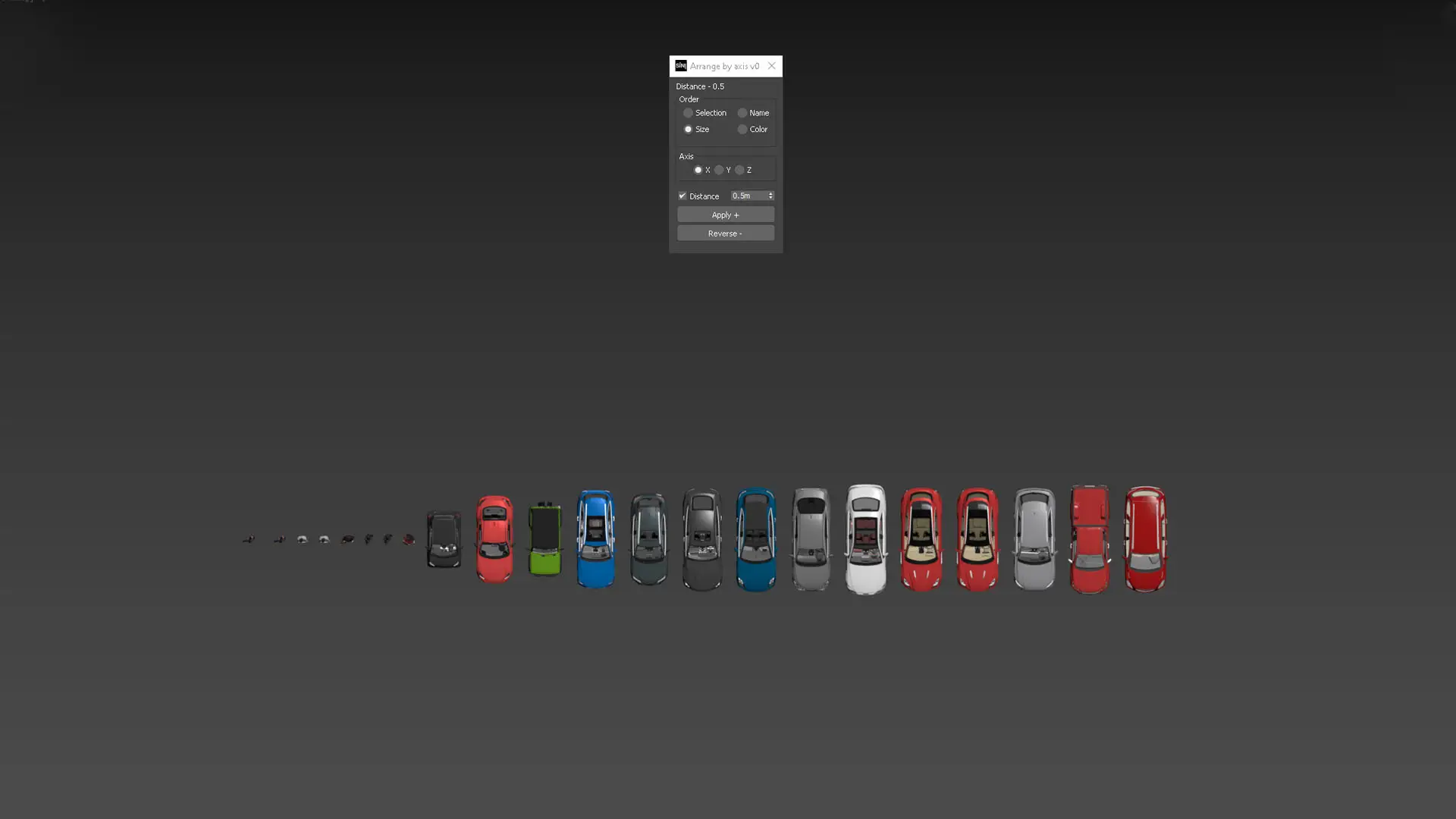
Task: Select the teal blue car model
Action: click(x=756, y=539)
